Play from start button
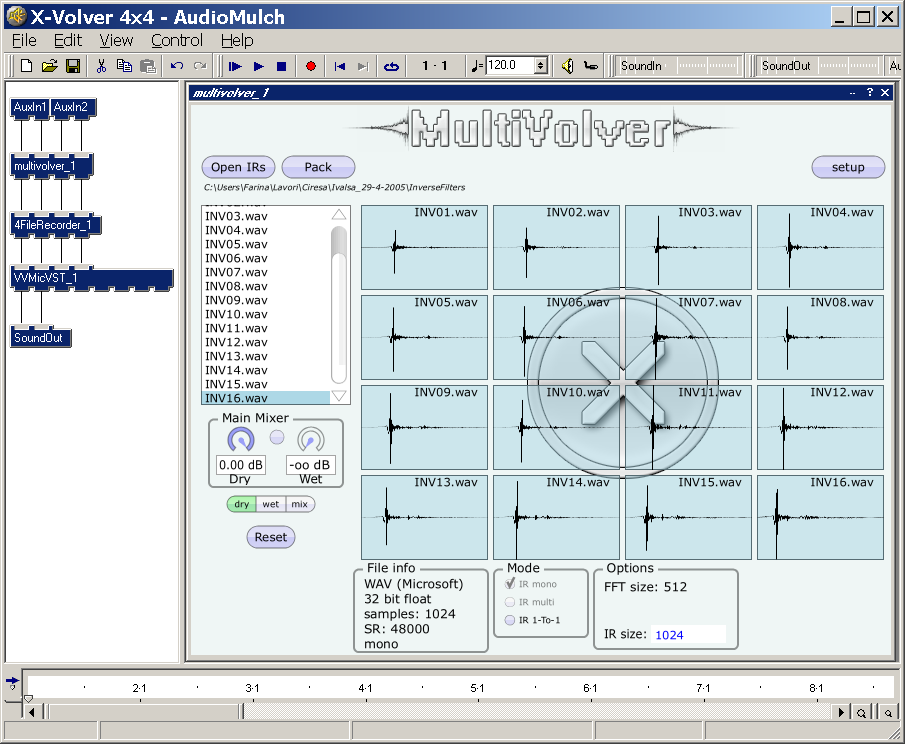 (235, 66)
